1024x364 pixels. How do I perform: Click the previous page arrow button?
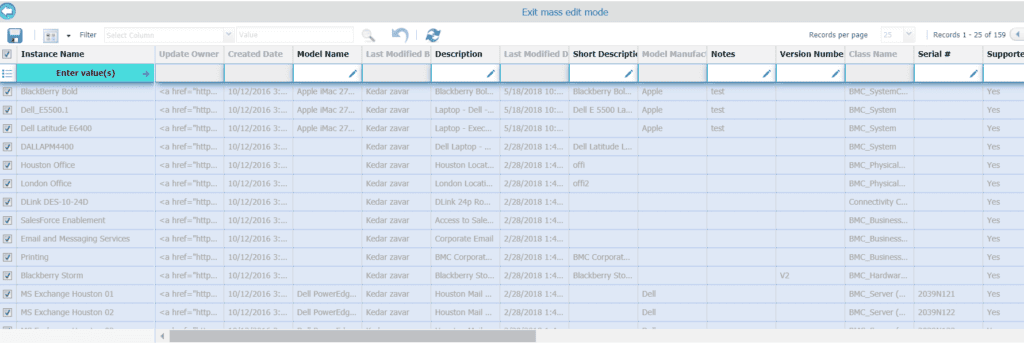[1017, 35]
